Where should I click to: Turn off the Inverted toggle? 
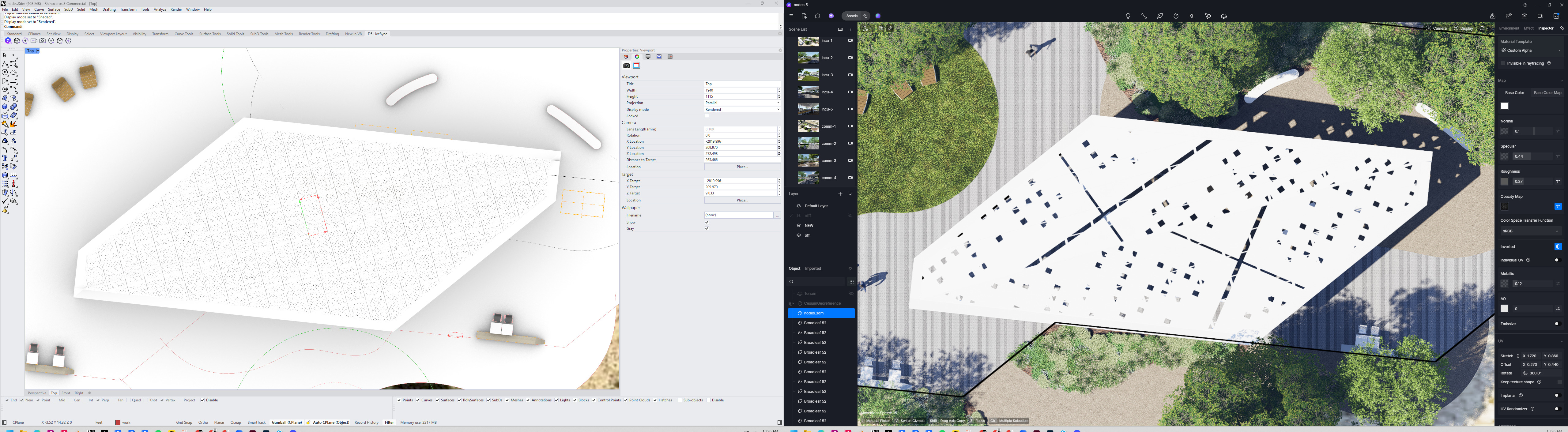point(1558,246)
